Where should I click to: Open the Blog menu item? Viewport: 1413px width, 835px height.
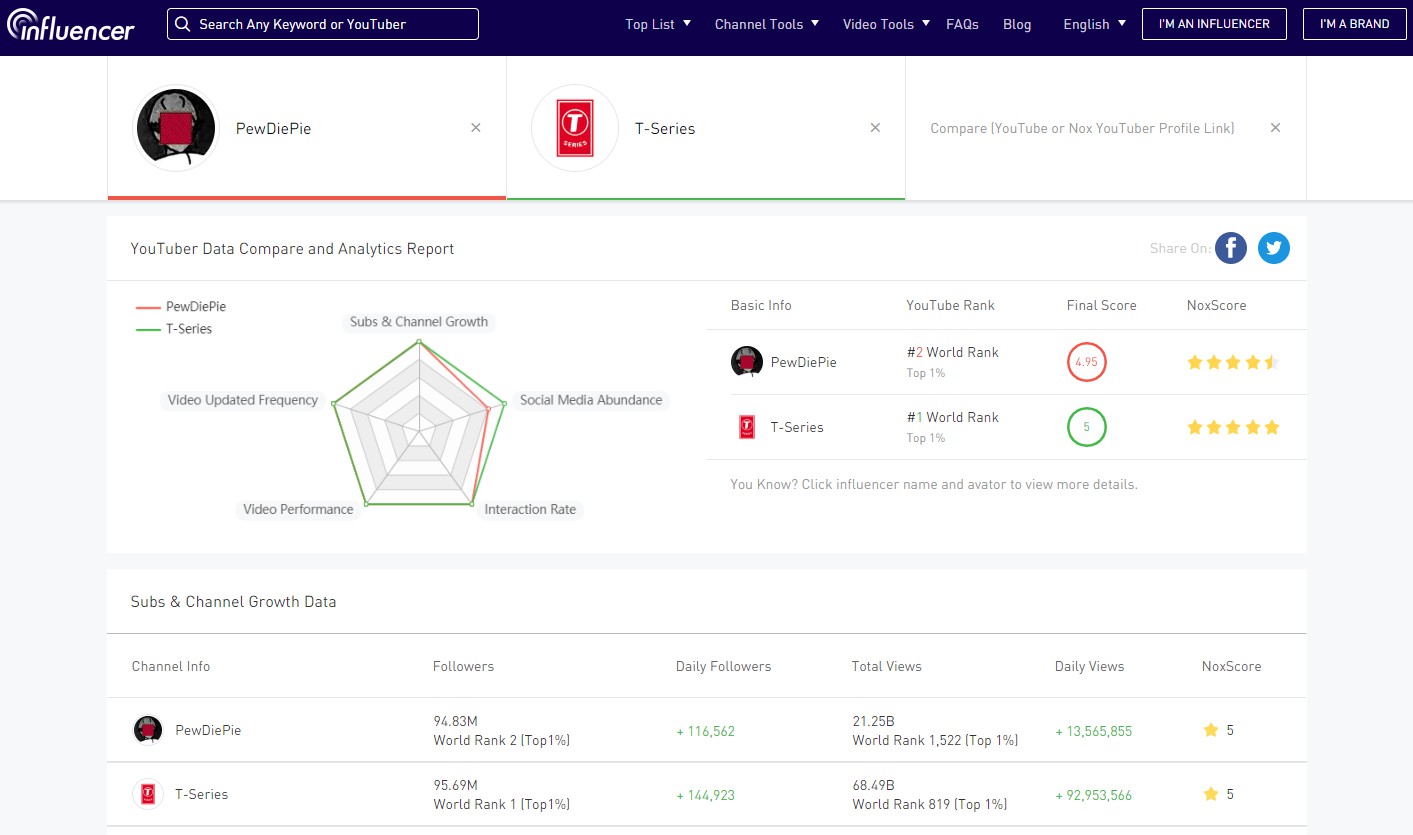coord(1017,24)
